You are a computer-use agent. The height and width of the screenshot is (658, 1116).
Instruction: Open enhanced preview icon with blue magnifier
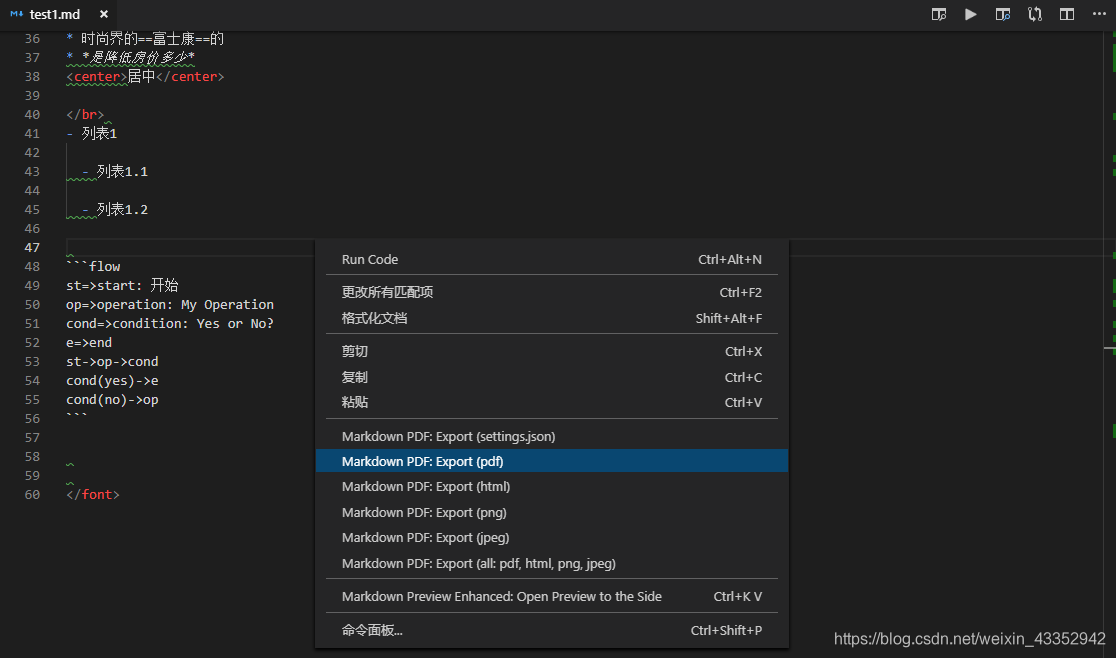1003,14
